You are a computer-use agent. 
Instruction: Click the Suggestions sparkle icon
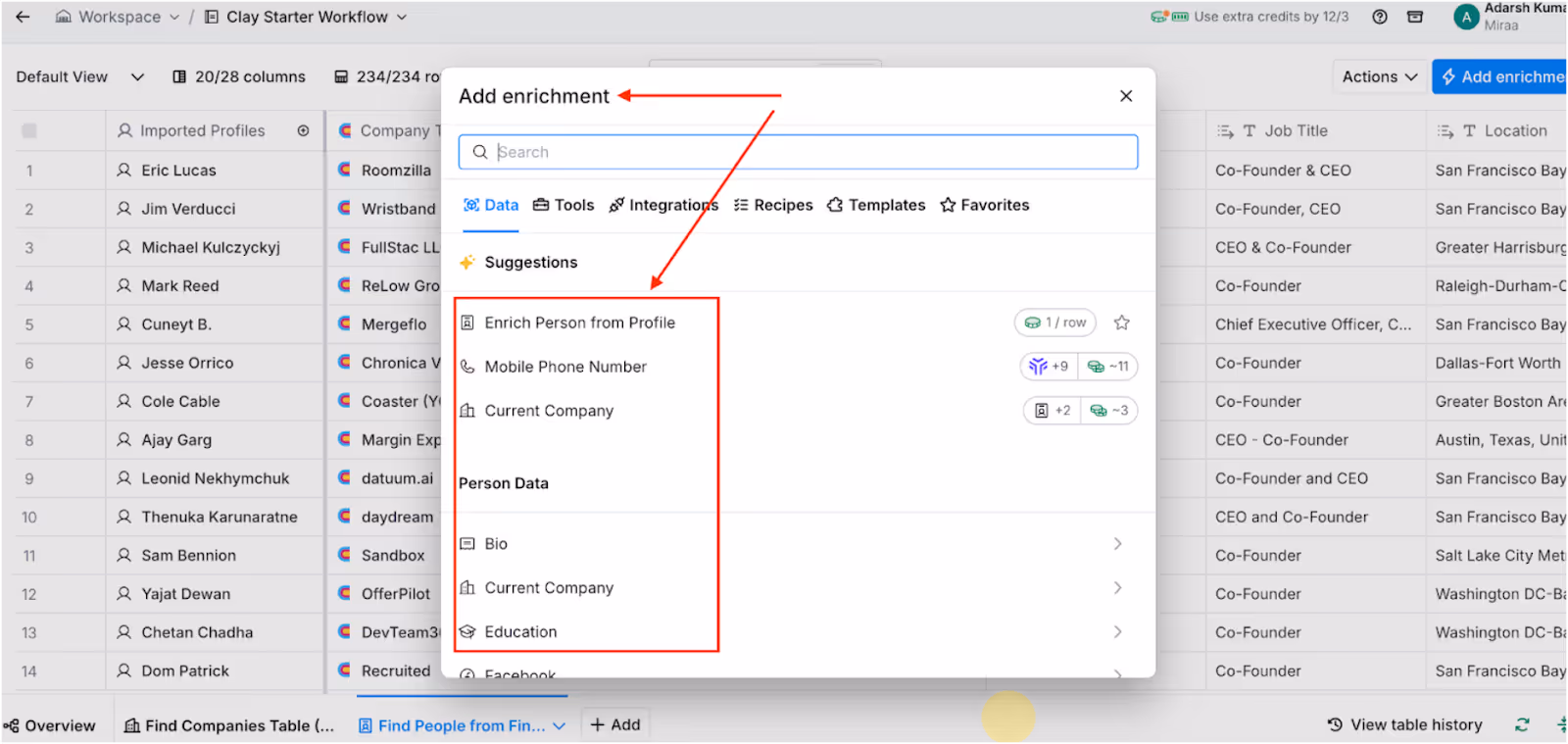click(x=467, y=262)
